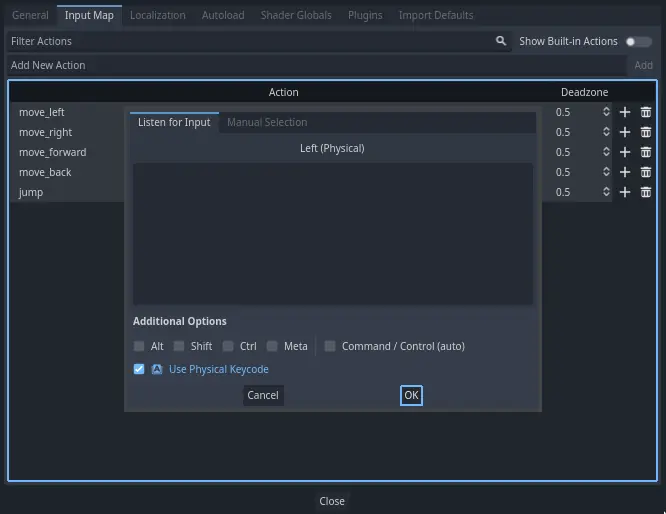The height and width of the screenshot is (514, 666).
Task: Enable the Show Built-in Actions switch
Action: point(638,41)
